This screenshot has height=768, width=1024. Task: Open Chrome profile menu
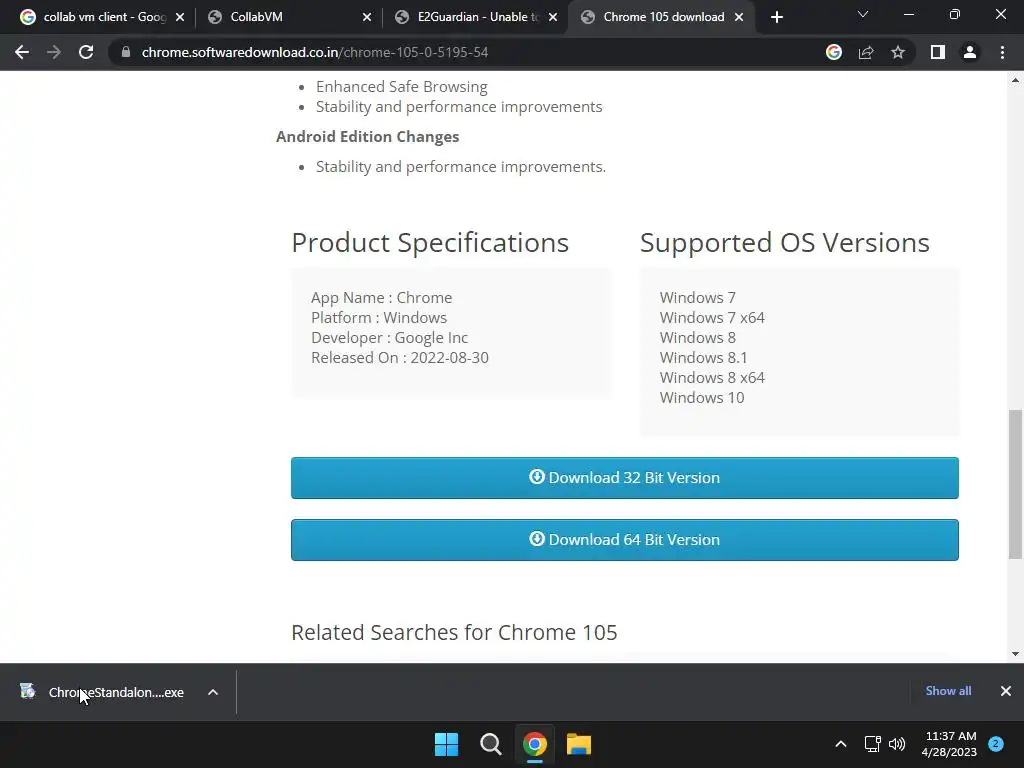click(x=969, y=52)
